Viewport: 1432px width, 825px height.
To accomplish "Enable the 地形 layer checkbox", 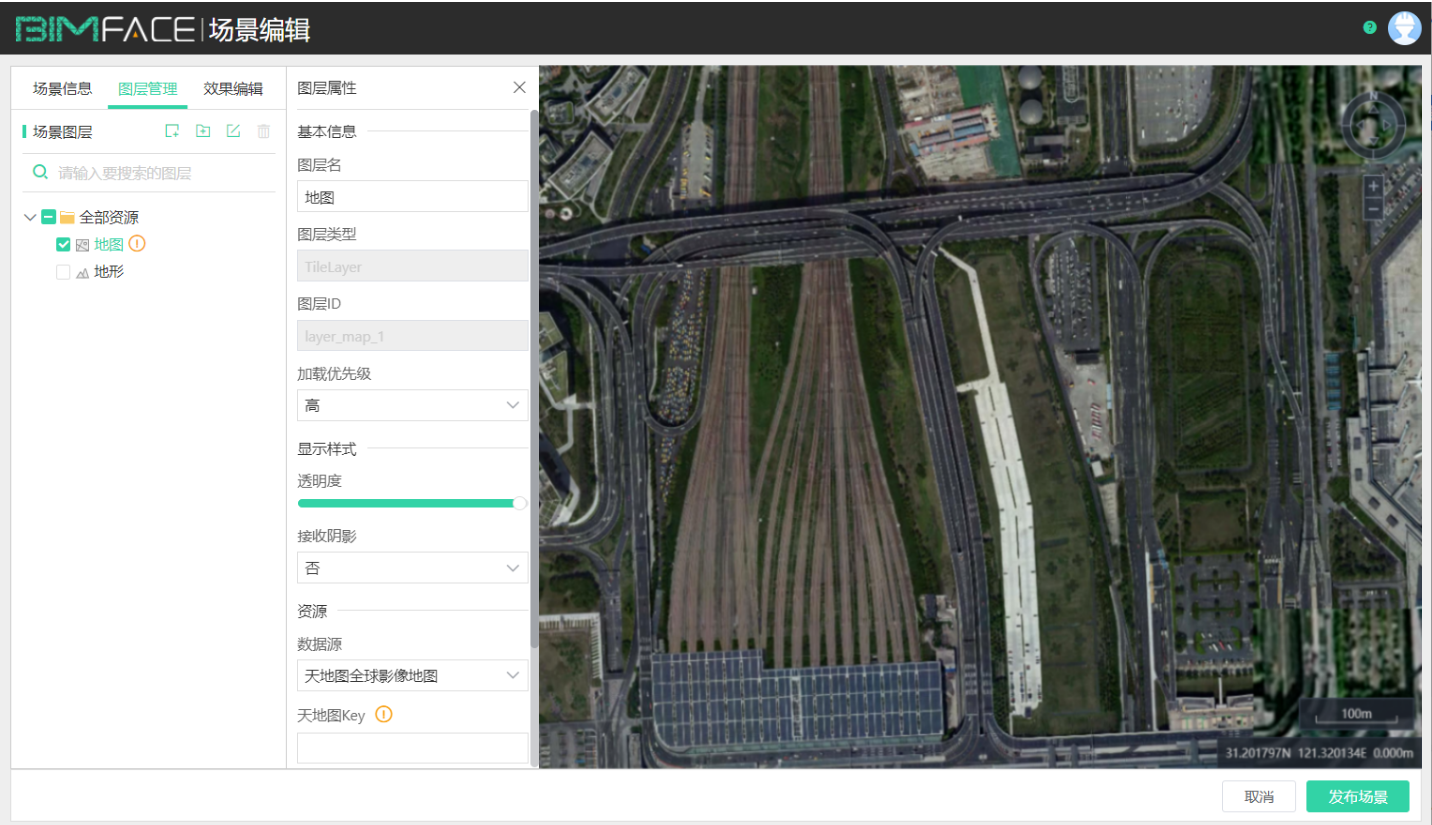I will pyautogui.click(x=63, y=272).
